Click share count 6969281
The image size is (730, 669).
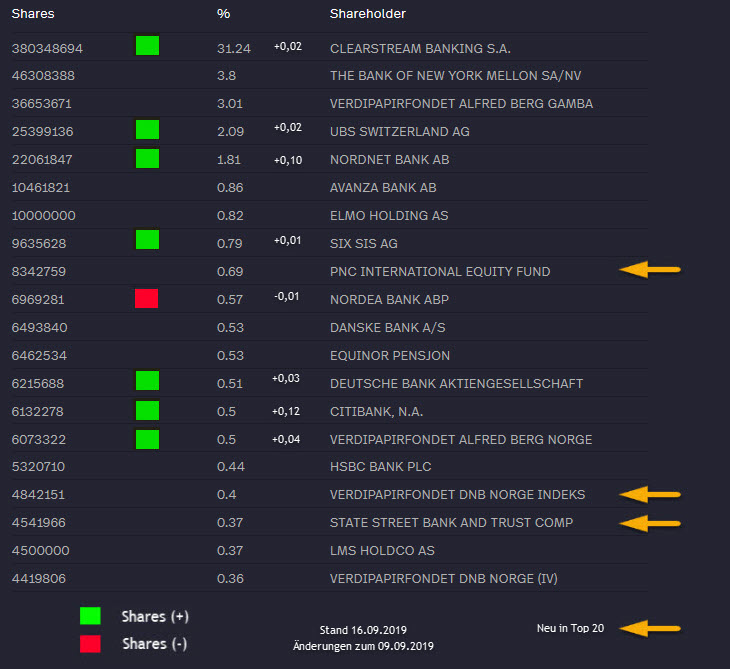click(38, 299)
